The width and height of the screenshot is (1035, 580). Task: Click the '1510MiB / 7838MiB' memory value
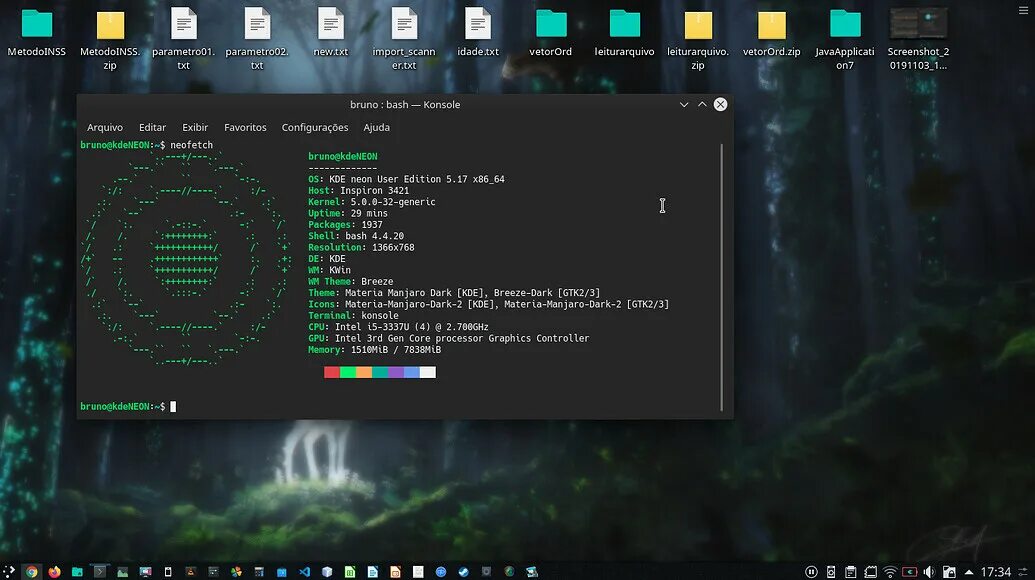pos(396,350)
